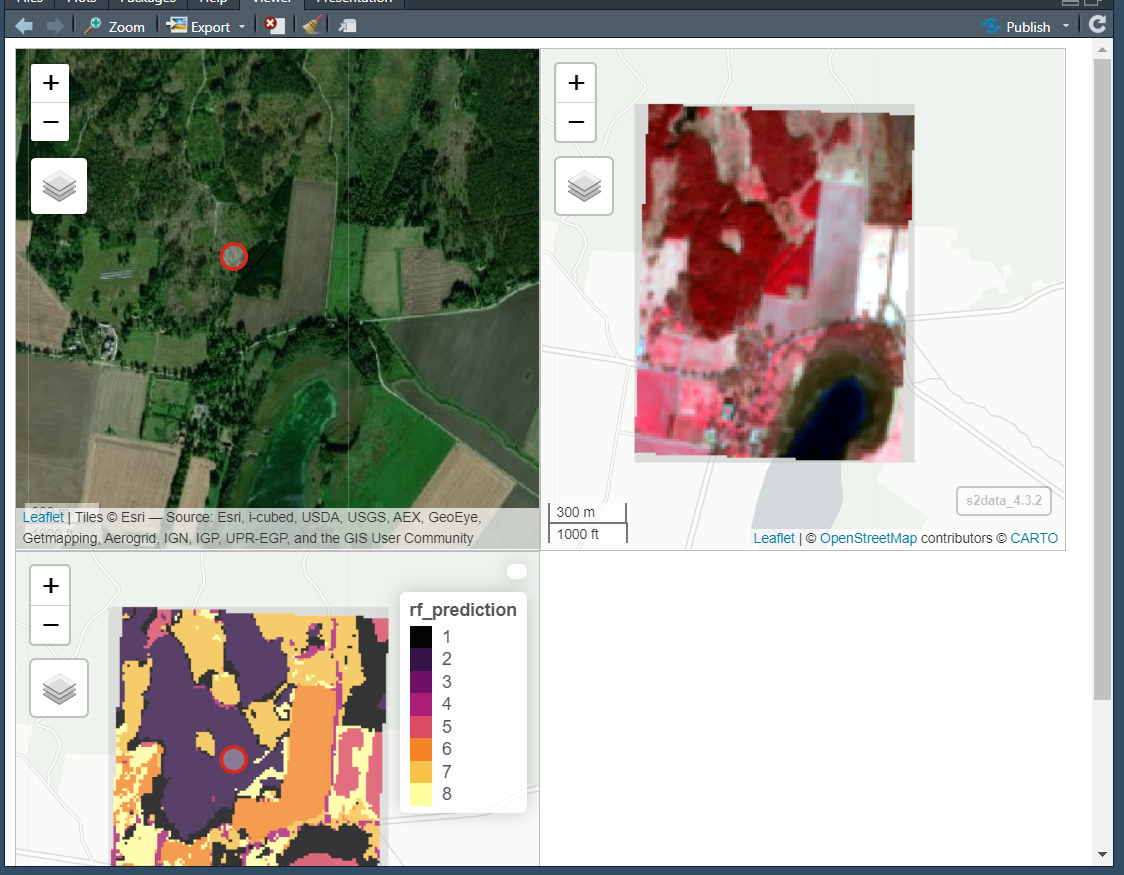Click the orange class 6 legend swatch
The image size is (1124, 875).
coord(421,749)
